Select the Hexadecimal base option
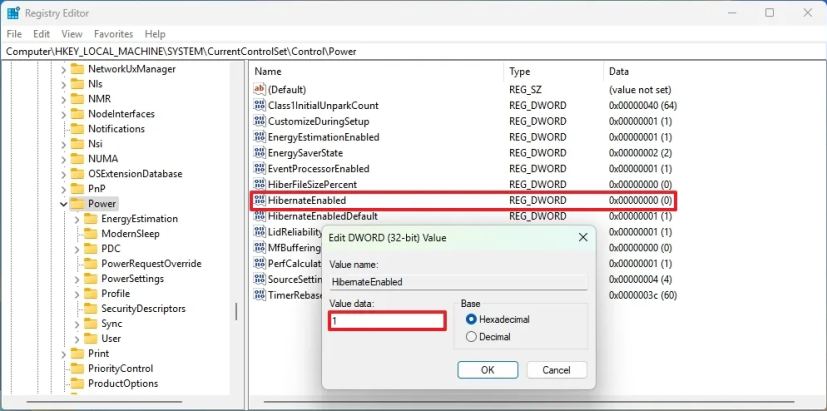The width and height of the screenshot is (827, 411). pos(472,319)
